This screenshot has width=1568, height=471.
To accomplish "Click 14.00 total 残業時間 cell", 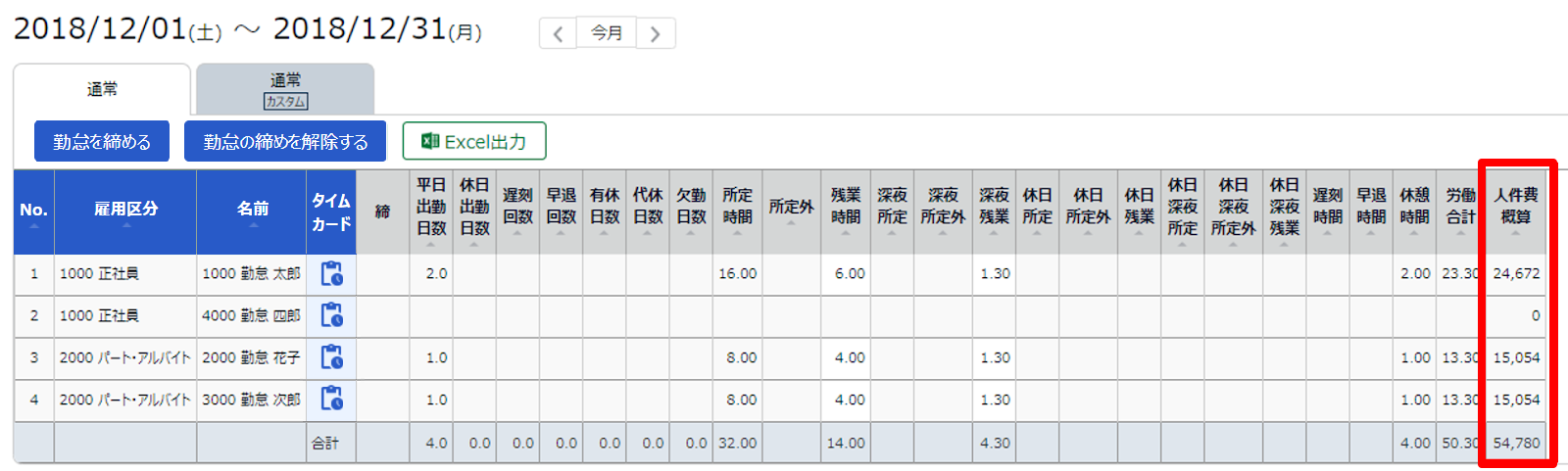I will 846,443.
